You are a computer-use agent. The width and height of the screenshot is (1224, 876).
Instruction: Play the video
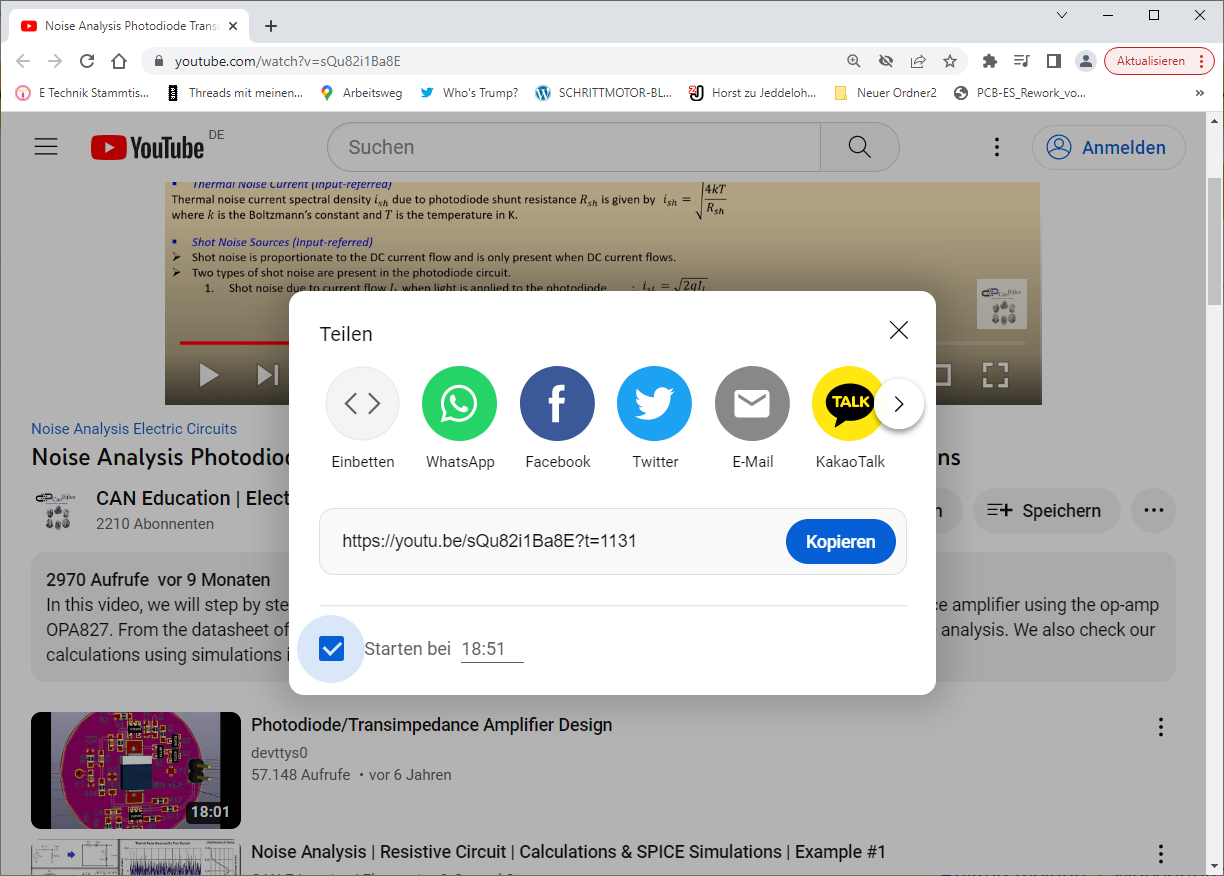point(209,375)
